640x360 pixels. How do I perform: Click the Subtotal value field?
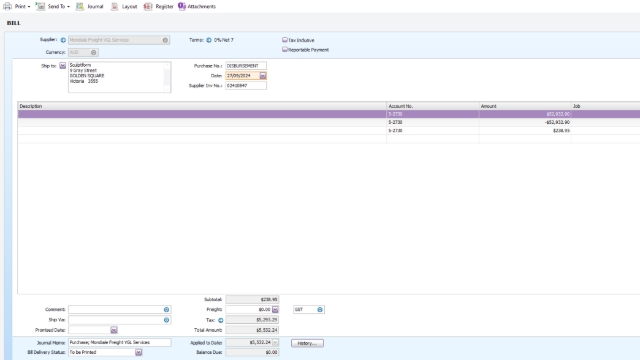252,299
